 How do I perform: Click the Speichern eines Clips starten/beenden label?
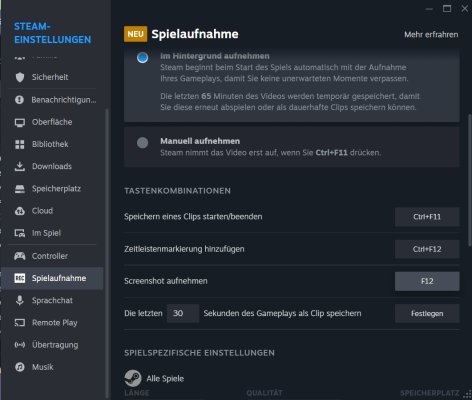tap(193, 217)
